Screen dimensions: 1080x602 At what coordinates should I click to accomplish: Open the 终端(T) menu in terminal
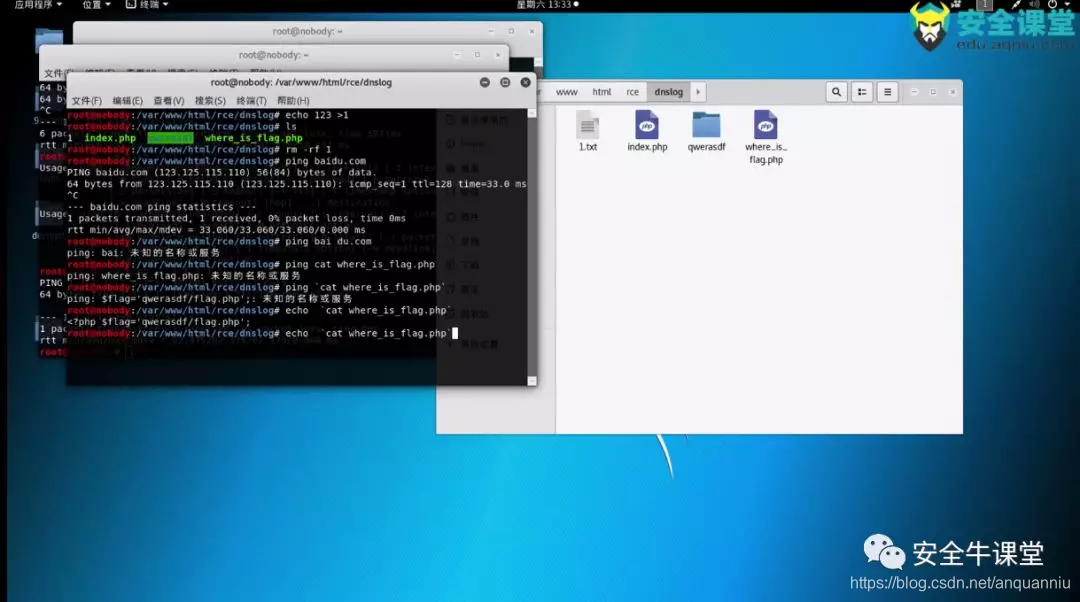coord(251,101)
